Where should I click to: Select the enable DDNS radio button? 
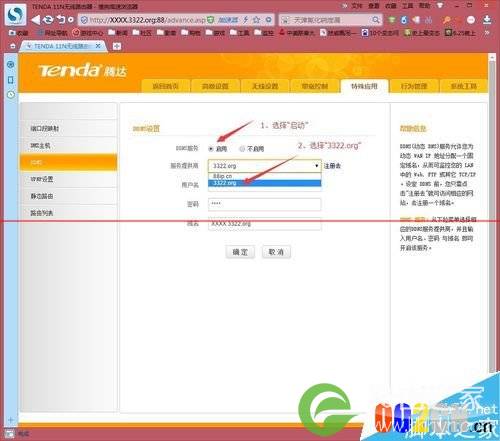click(x=211, y=149)
